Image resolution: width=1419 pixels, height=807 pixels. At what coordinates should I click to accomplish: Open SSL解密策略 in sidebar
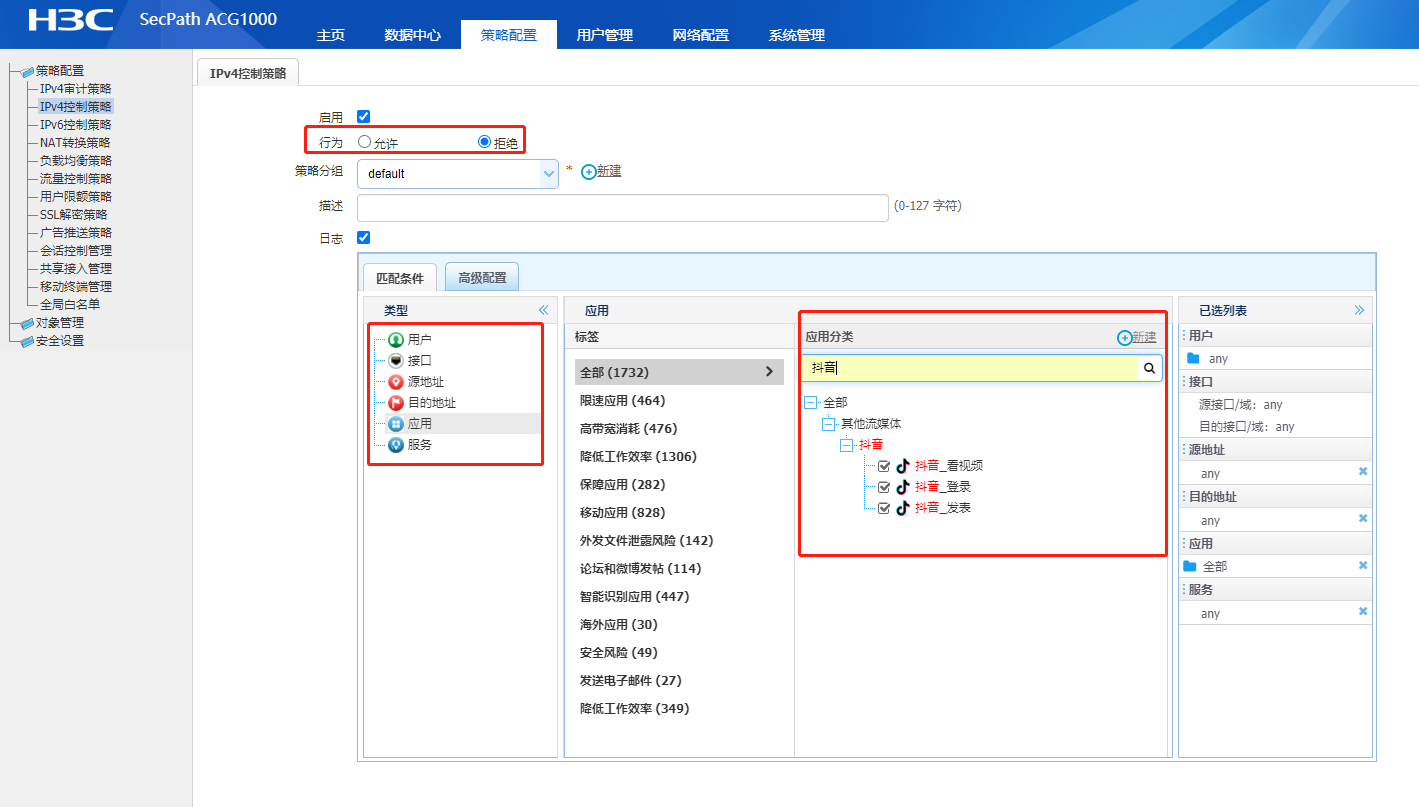pyautogui.click(x=73, y=215)
